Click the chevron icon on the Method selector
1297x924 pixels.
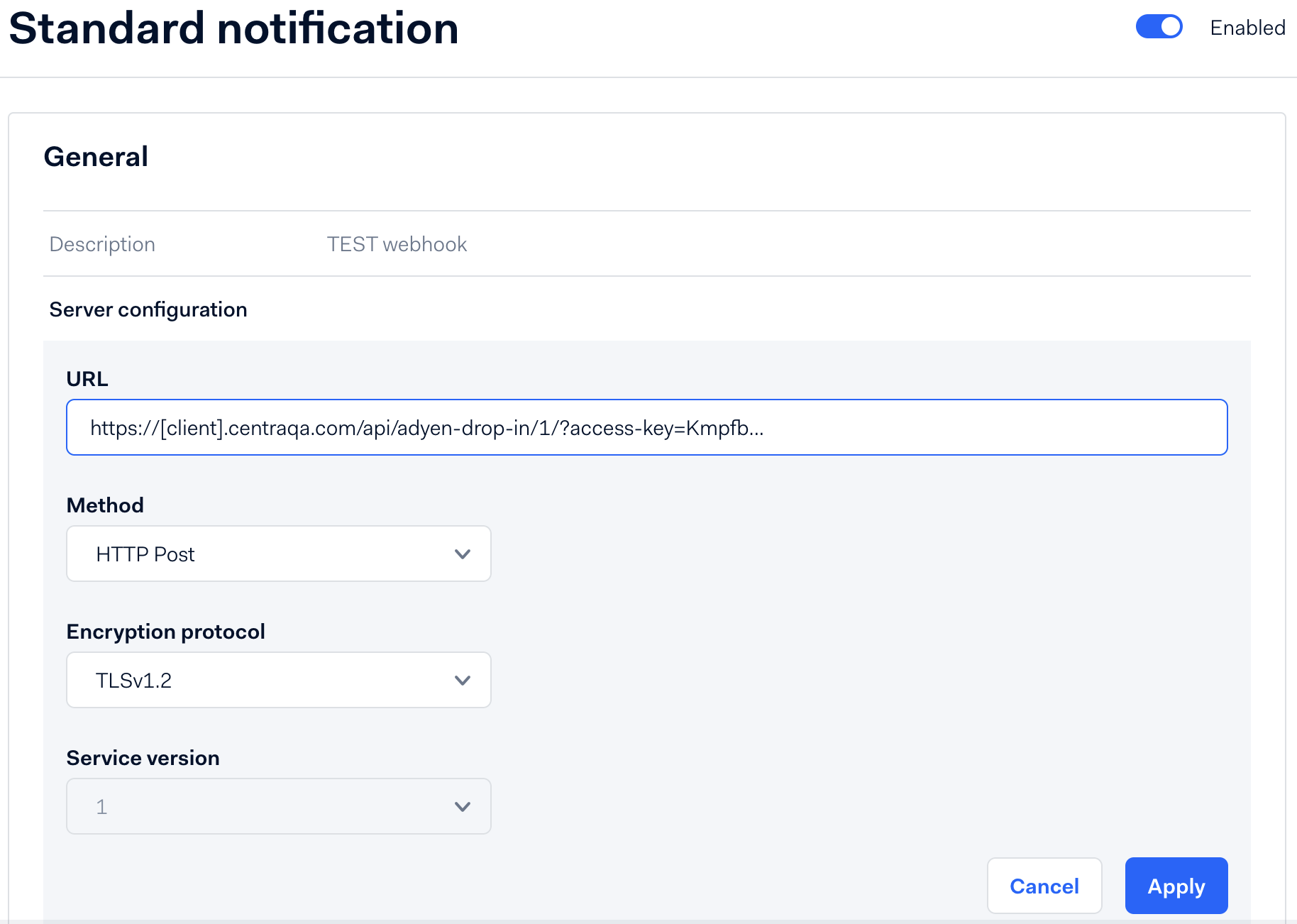[x=462, y=554]
